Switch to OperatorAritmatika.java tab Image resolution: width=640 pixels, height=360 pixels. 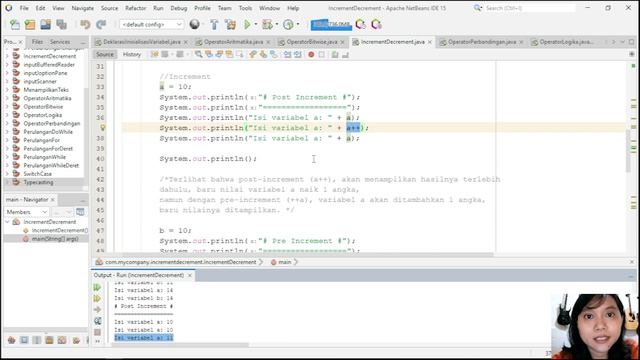pos(233,42)
